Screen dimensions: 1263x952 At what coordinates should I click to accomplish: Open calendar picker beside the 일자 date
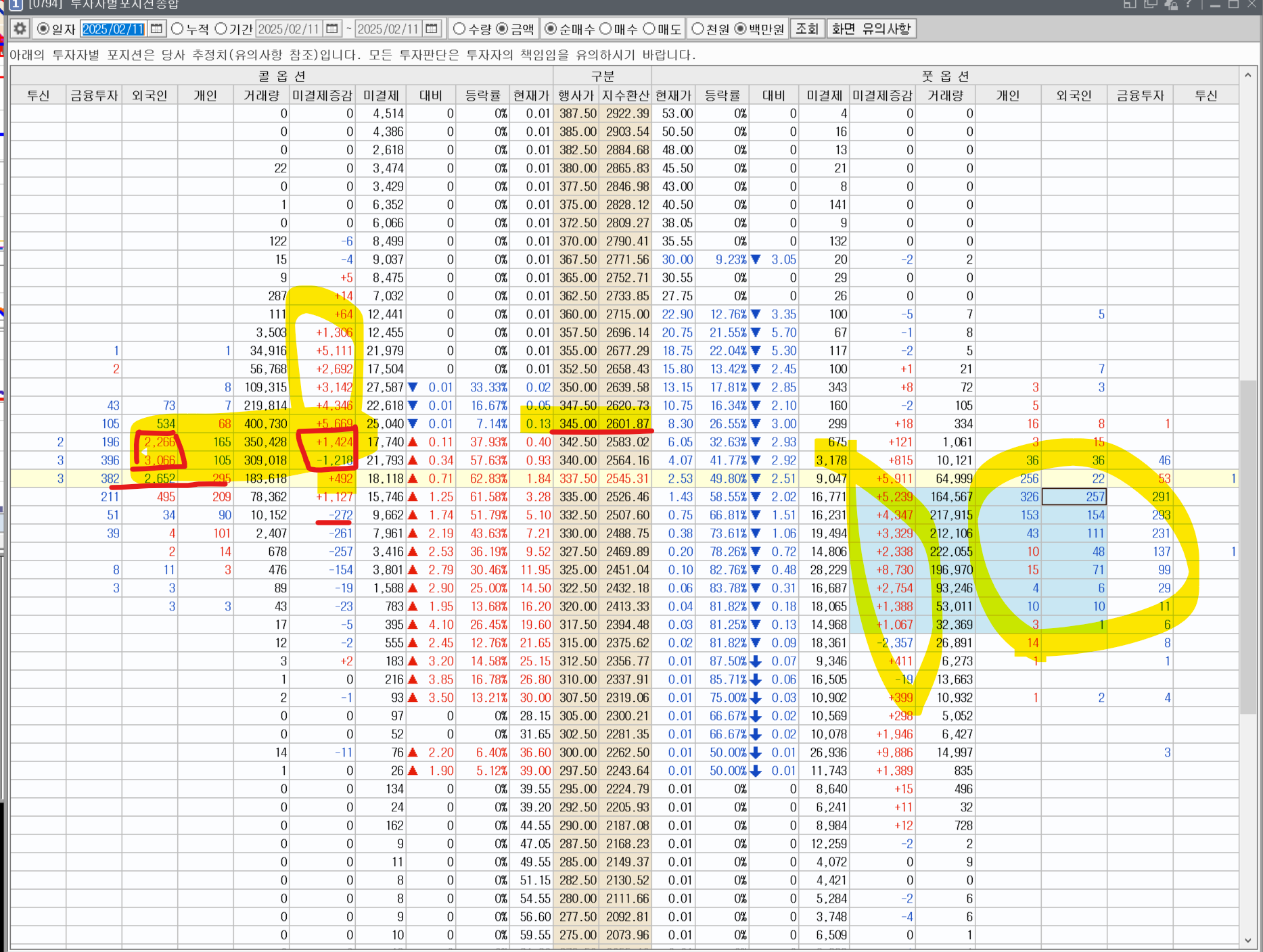156,29
